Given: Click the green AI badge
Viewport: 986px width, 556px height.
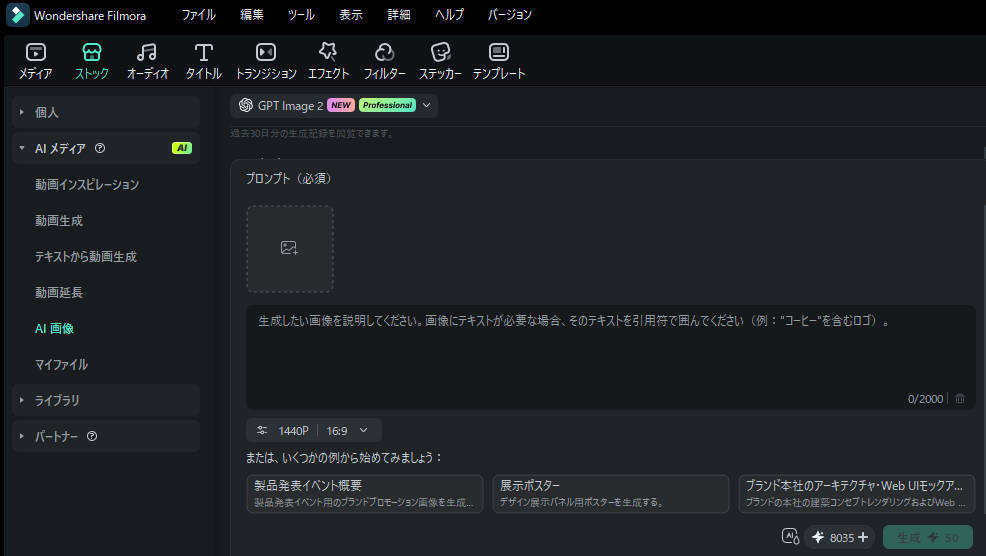Looking at the screenshot, I should point(182,148).
